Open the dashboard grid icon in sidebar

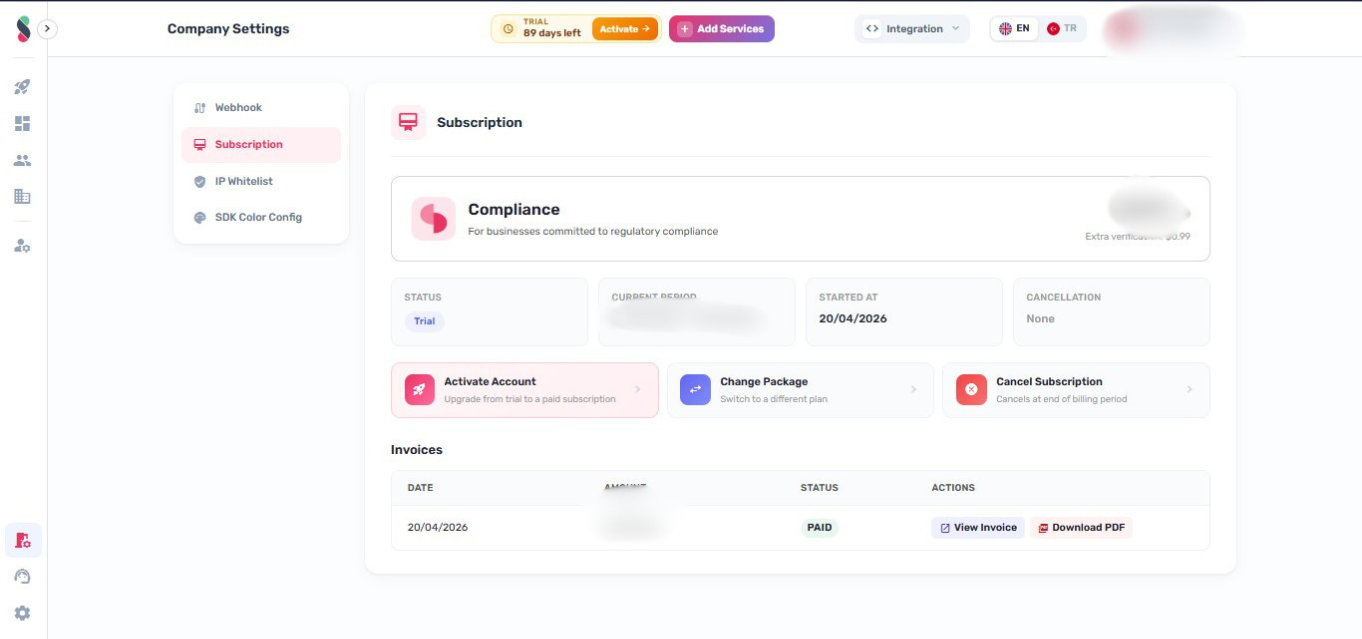tap(22, 124)
